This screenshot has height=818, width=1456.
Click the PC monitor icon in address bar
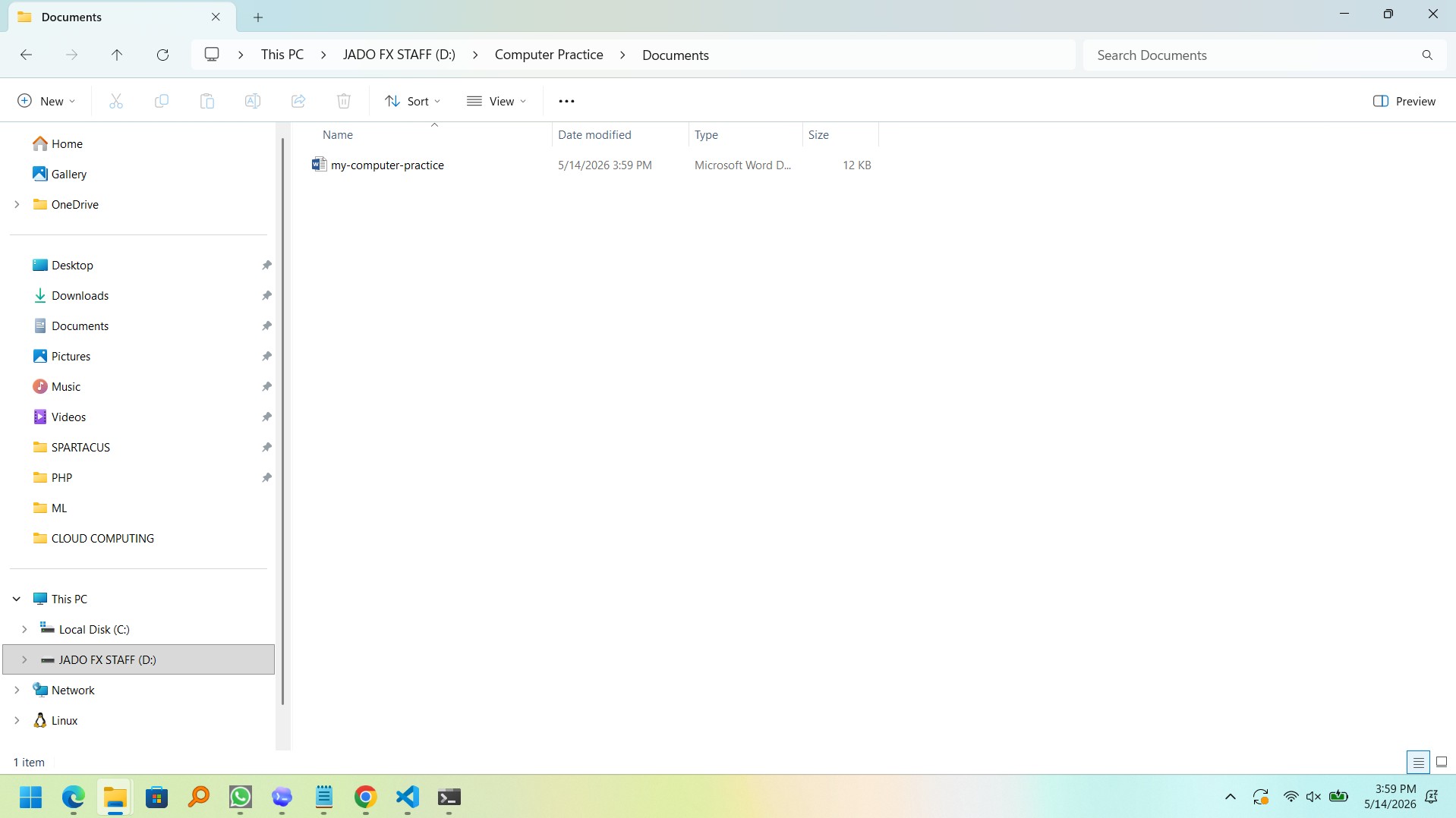[212, 55]
